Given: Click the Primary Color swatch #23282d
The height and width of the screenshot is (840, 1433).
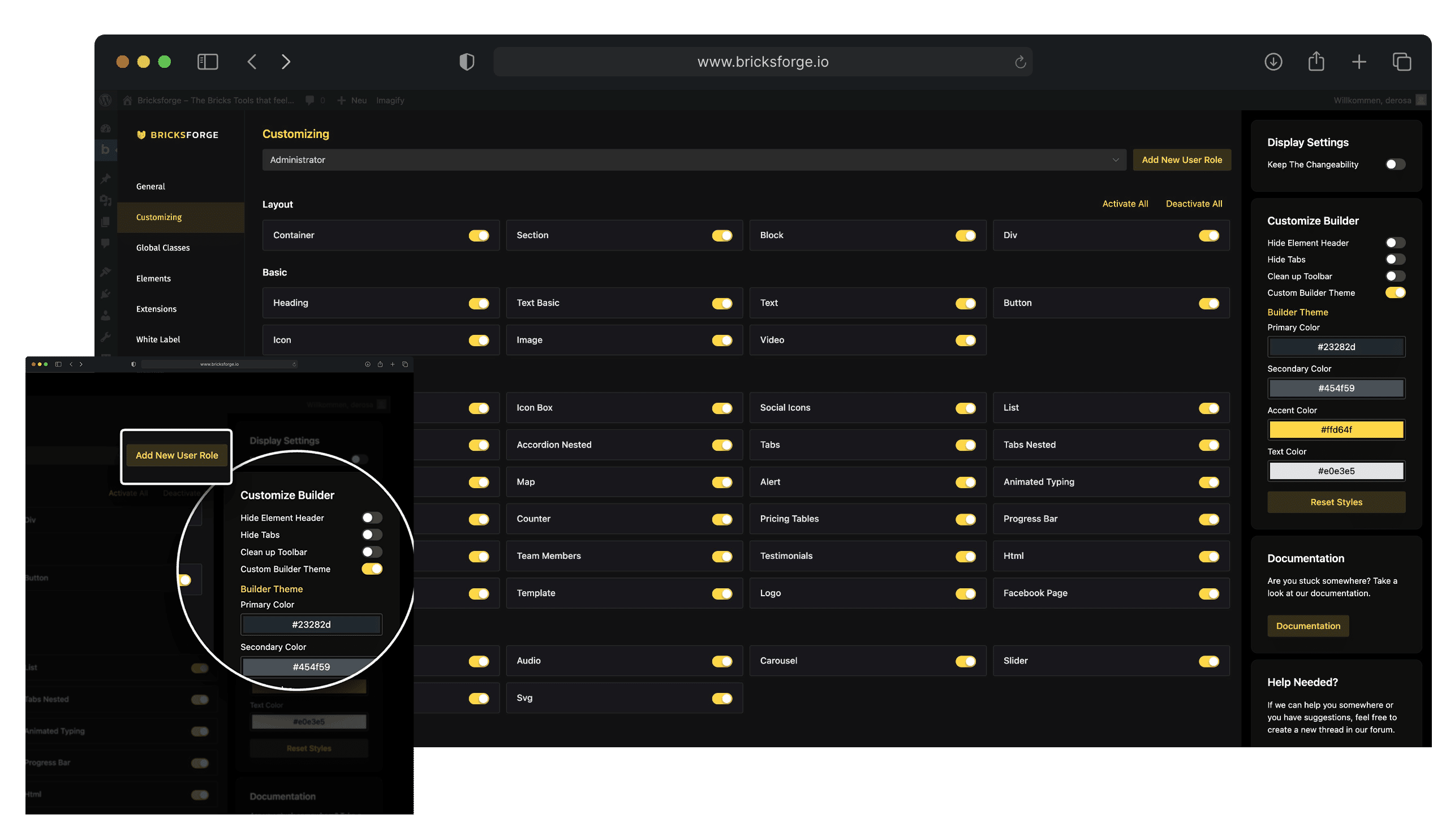Looking at the screenshot, I should point(1335,346).
